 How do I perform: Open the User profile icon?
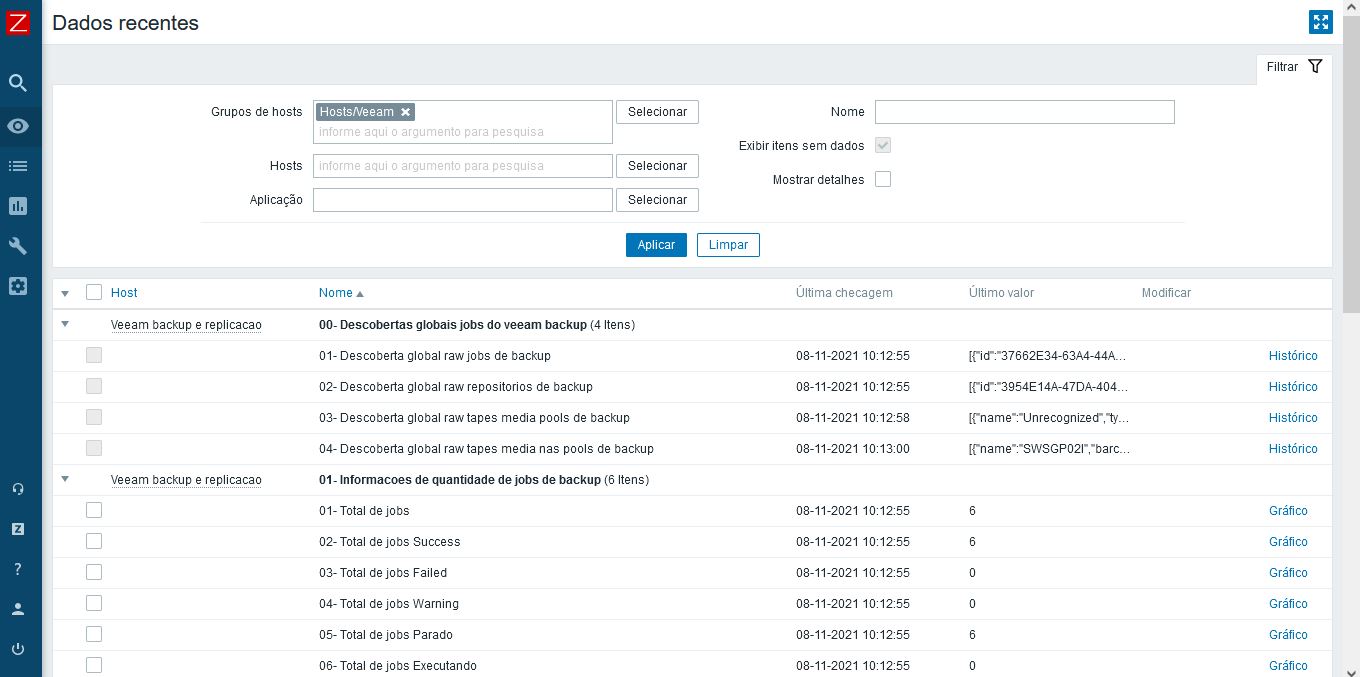(x=18, y=609)
